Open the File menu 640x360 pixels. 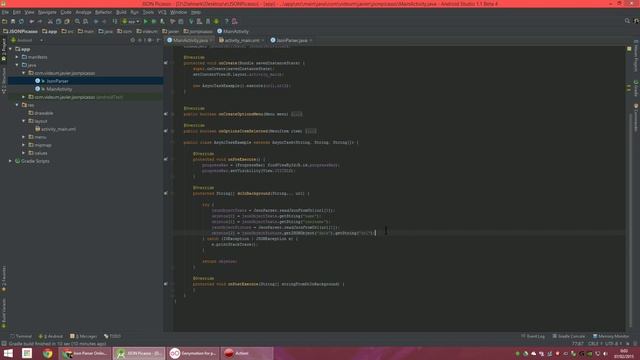click(5, 12)
